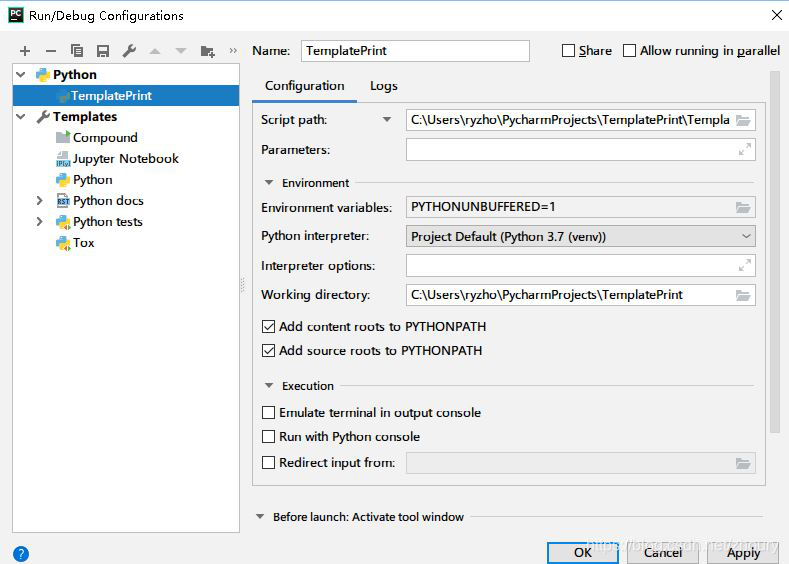Enable Allow running in parallel
This screenshot has height=564, width=789.
pyautogui.click(x=629, y=50)
